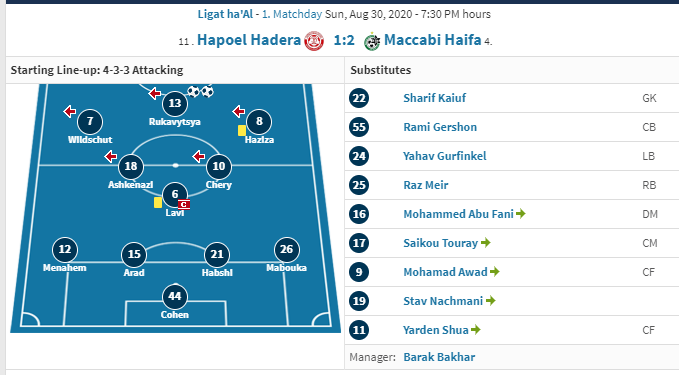
Task: Open the Hapoel Hadera team page
Action: pyautogui.click(x=249, y=40)
